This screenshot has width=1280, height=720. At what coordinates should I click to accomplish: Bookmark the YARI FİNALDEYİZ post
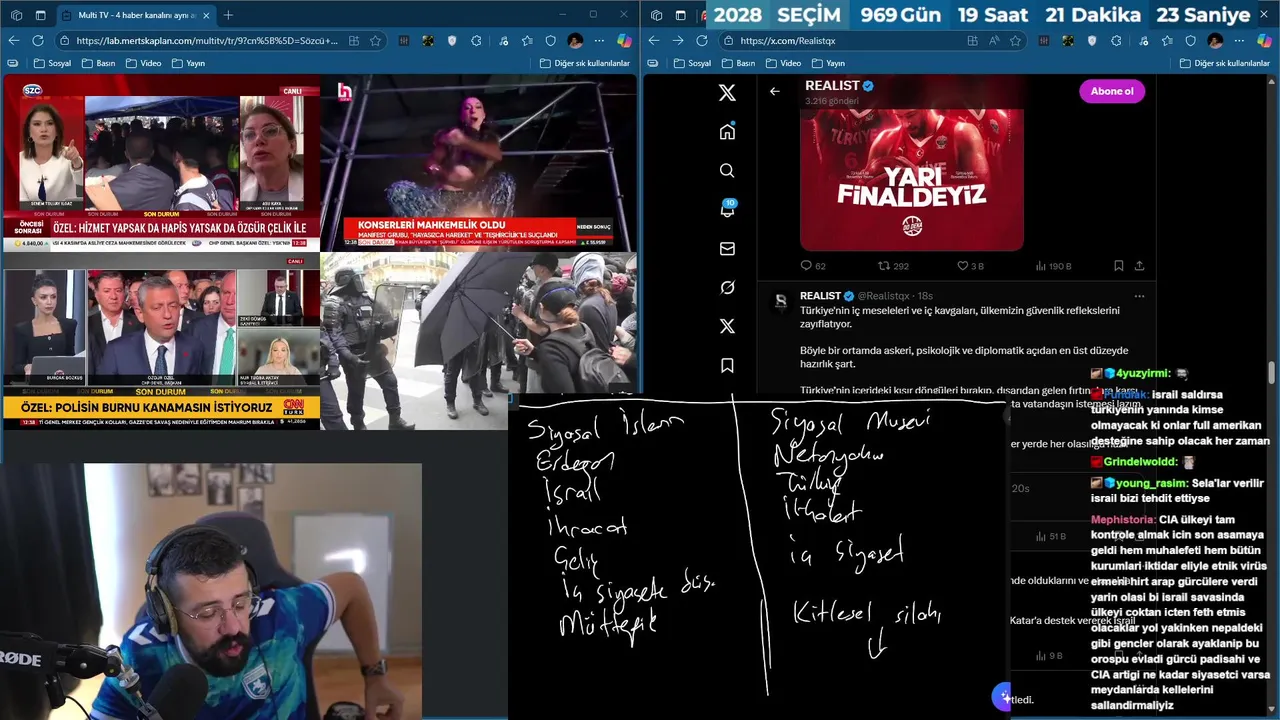(x=1118, y=266)
